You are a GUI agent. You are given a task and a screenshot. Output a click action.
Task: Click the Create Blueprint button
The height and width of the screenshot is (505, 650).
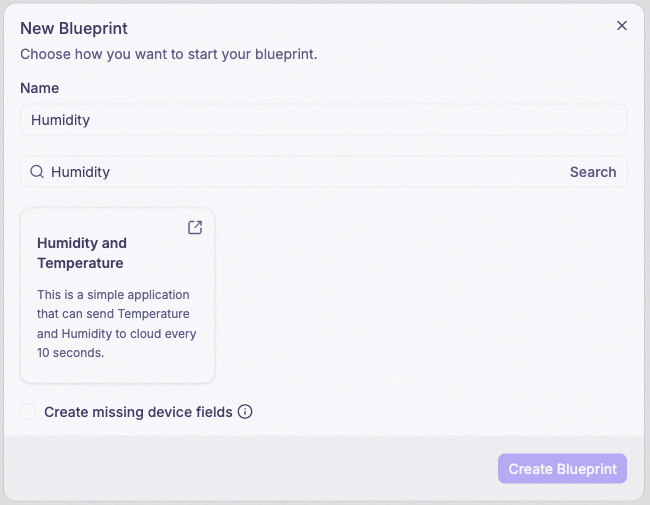[x=563, y=469]
